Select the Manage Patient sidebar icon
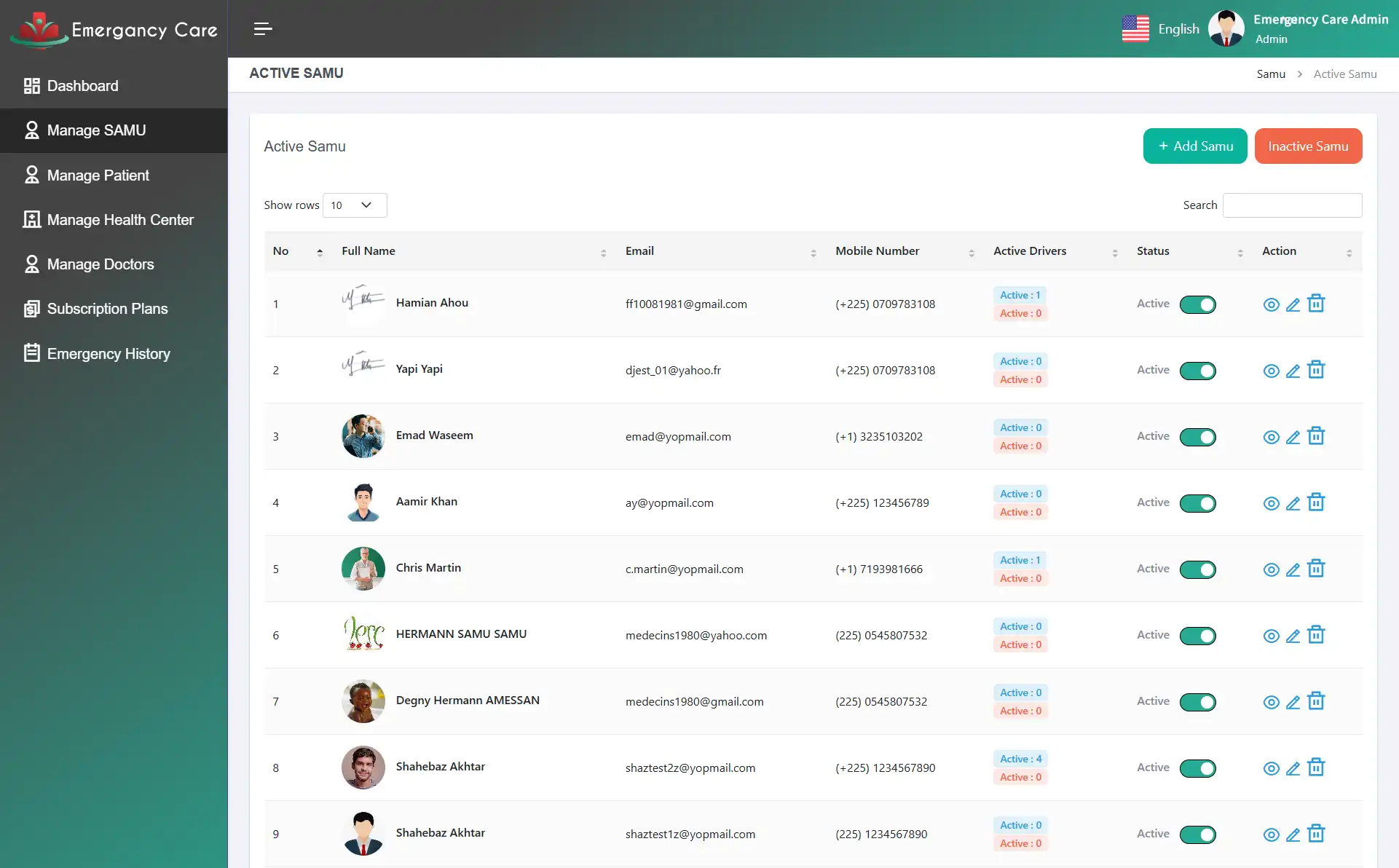Viewport: 1399px width, 868px height. click(31, 175)
